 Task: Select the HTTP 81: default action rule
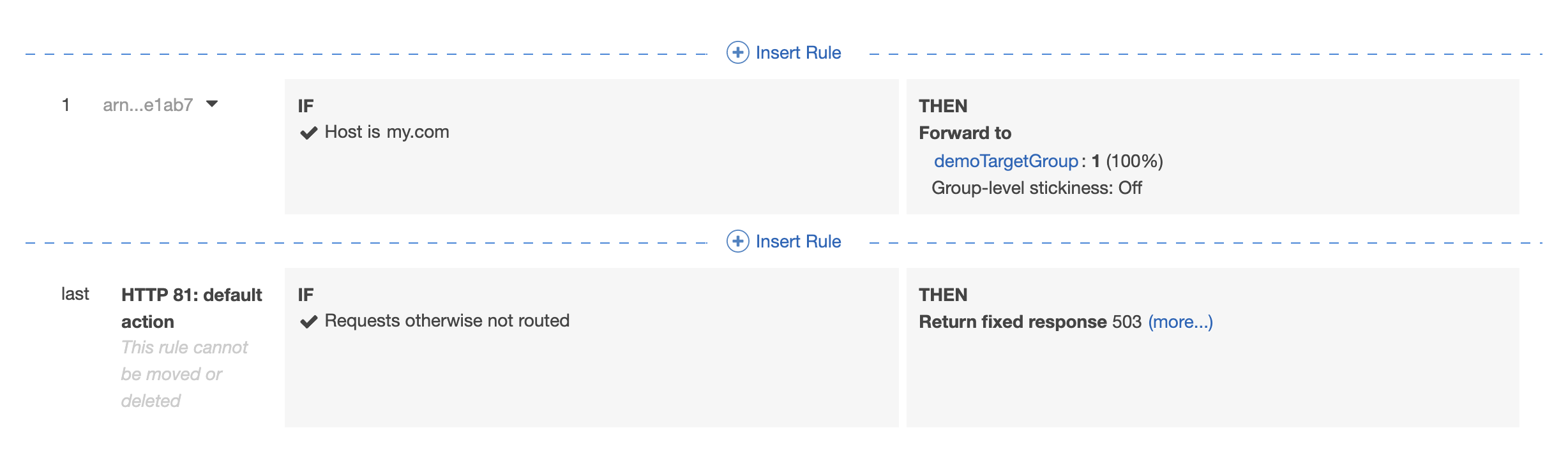(192, 308)
